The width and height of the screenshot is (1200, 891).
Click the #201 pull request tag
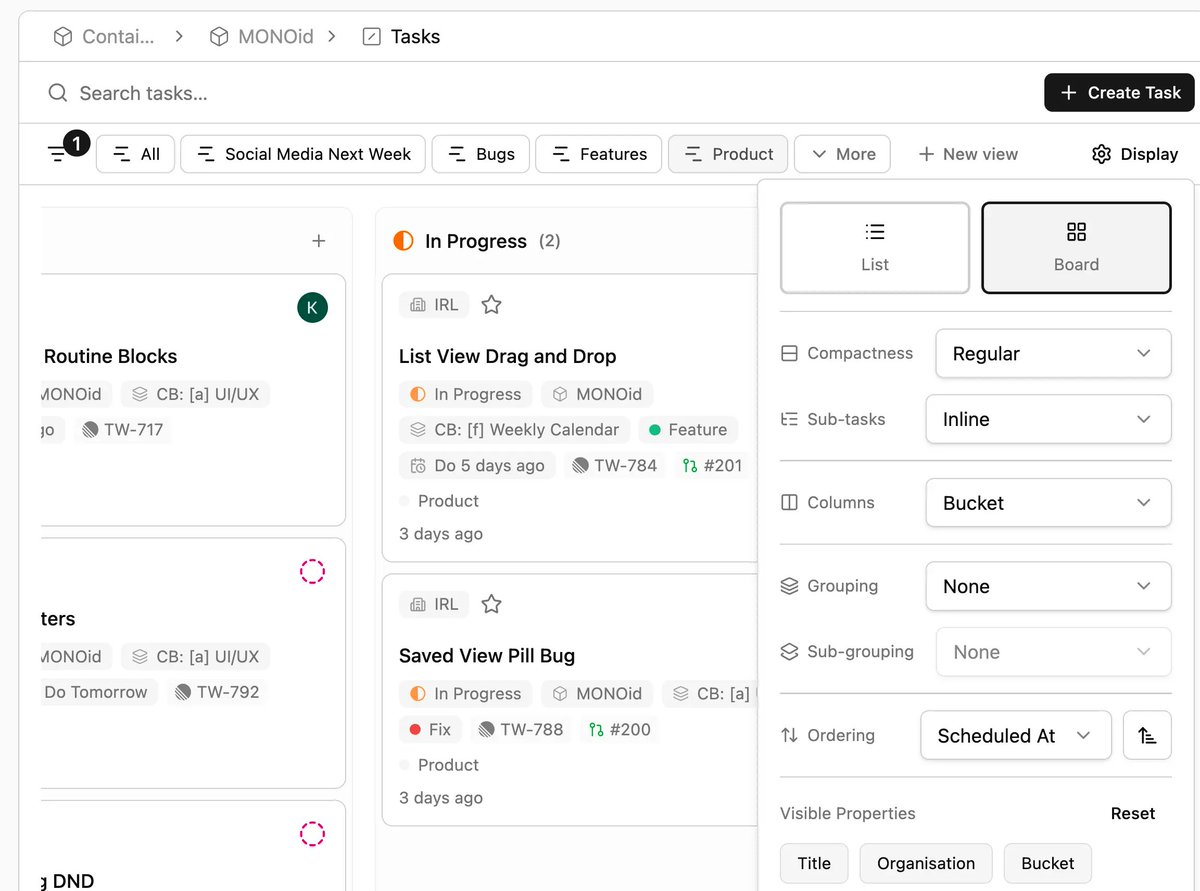point(712,465)
